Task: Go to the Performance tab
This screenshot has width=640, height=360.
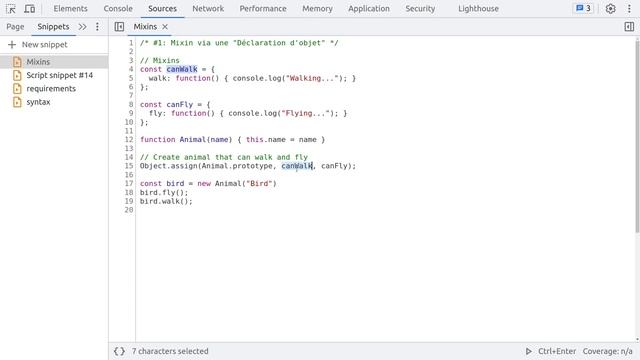Action: pyautogui.click(x=263, y=9)
